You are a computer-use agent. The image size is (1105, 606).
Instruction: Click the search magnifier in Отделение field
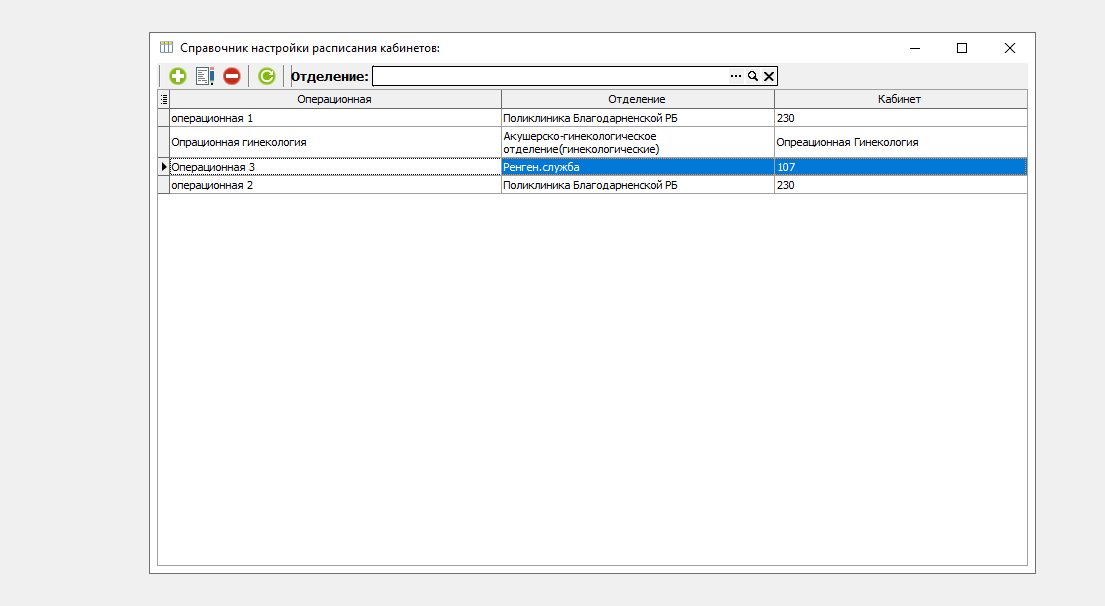(x=753, y=76)
